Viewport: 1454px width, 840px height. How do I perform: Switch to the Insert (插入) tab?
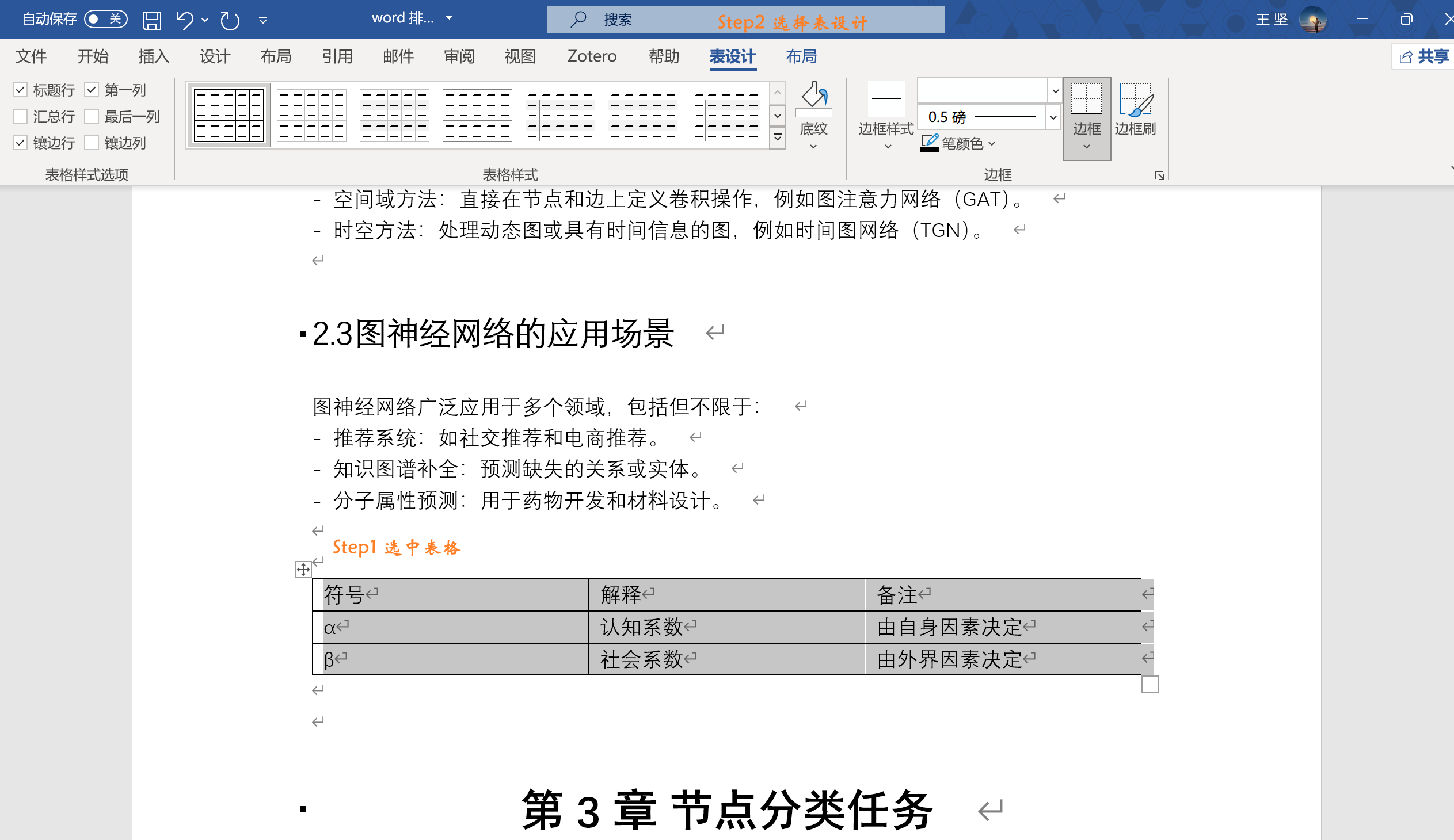click(154, 56)
